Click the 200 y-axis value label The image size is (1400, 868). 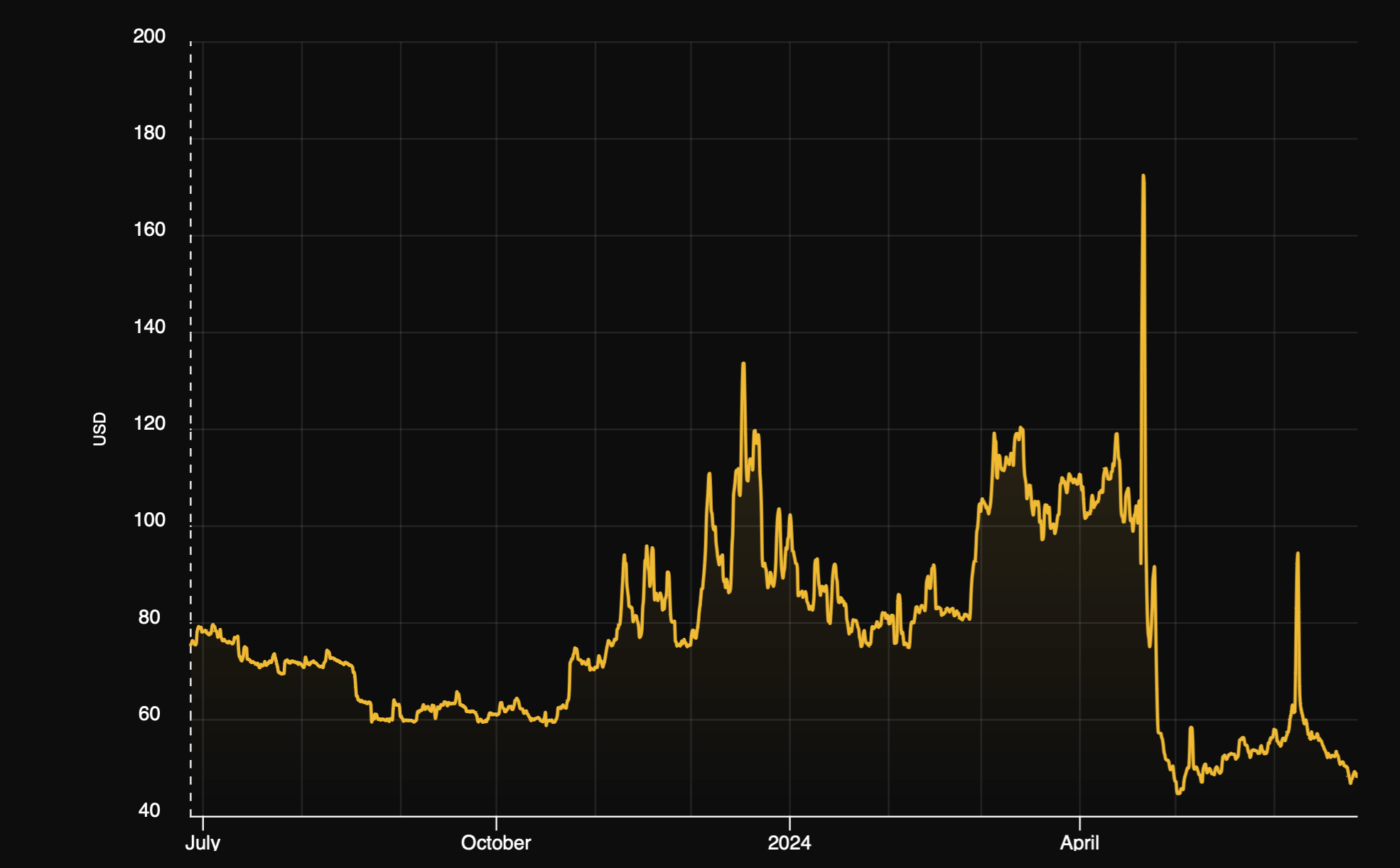pos(149,36)
